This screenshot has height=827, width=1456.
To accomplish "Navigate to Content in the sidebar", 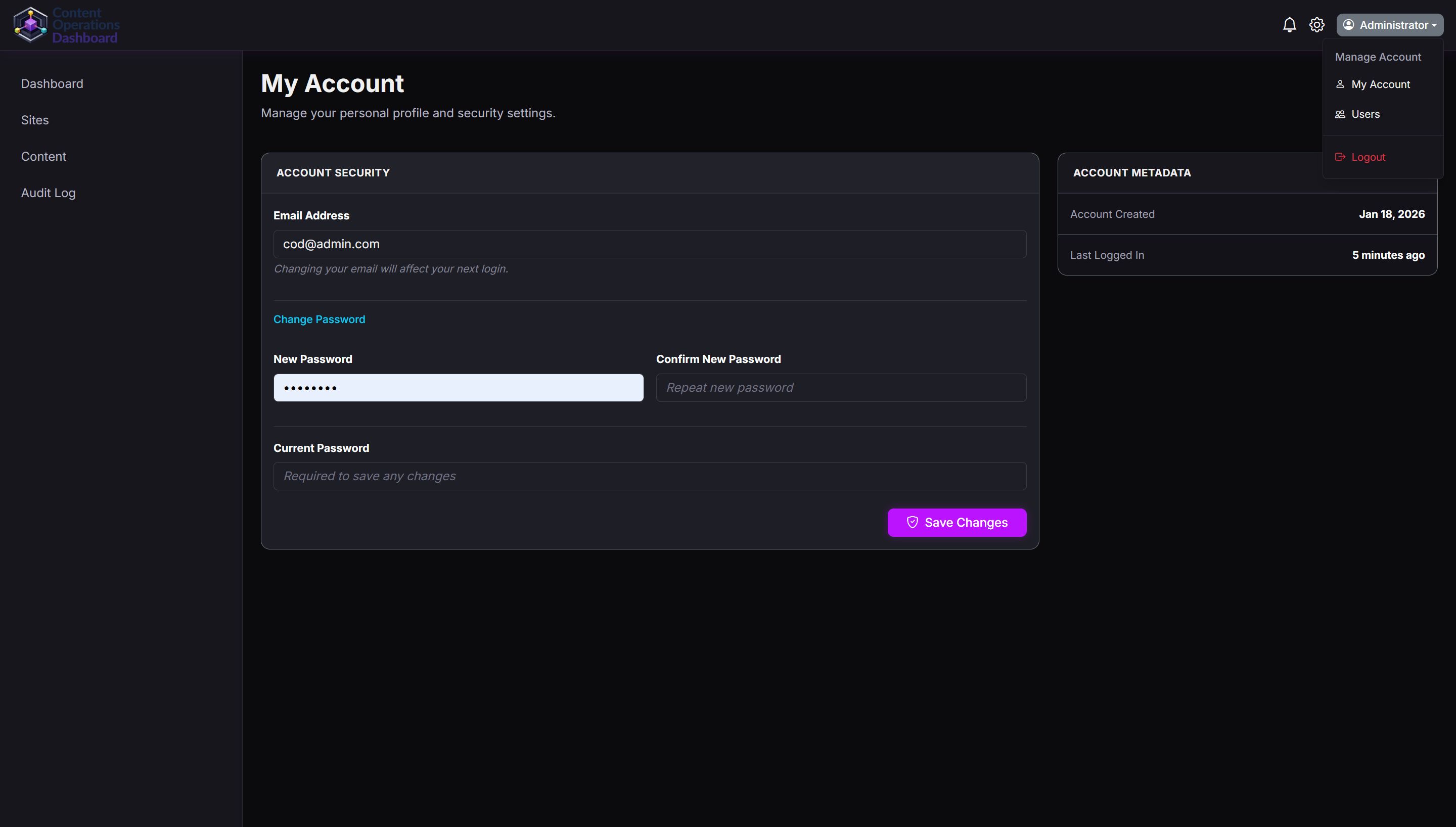I will click(x=43, y=156).
